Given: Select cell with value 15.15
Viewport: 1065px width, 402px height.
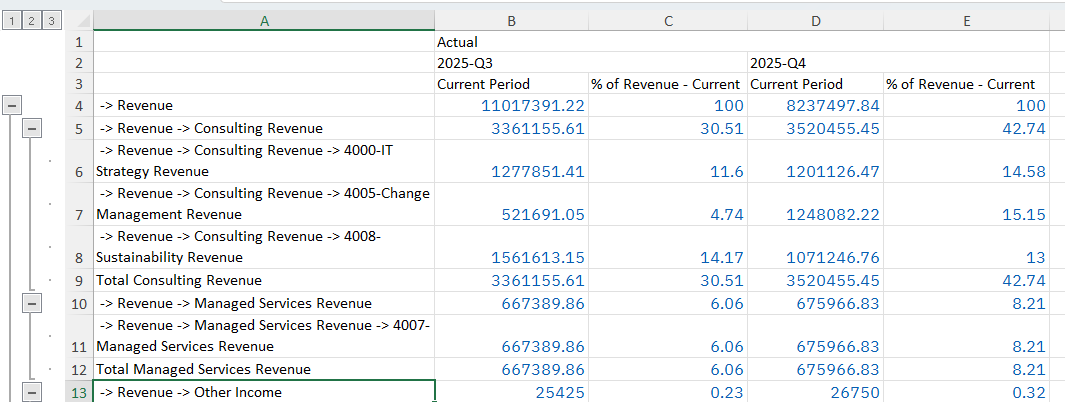Looking at the screenshot, I should [x=966, y=204].
